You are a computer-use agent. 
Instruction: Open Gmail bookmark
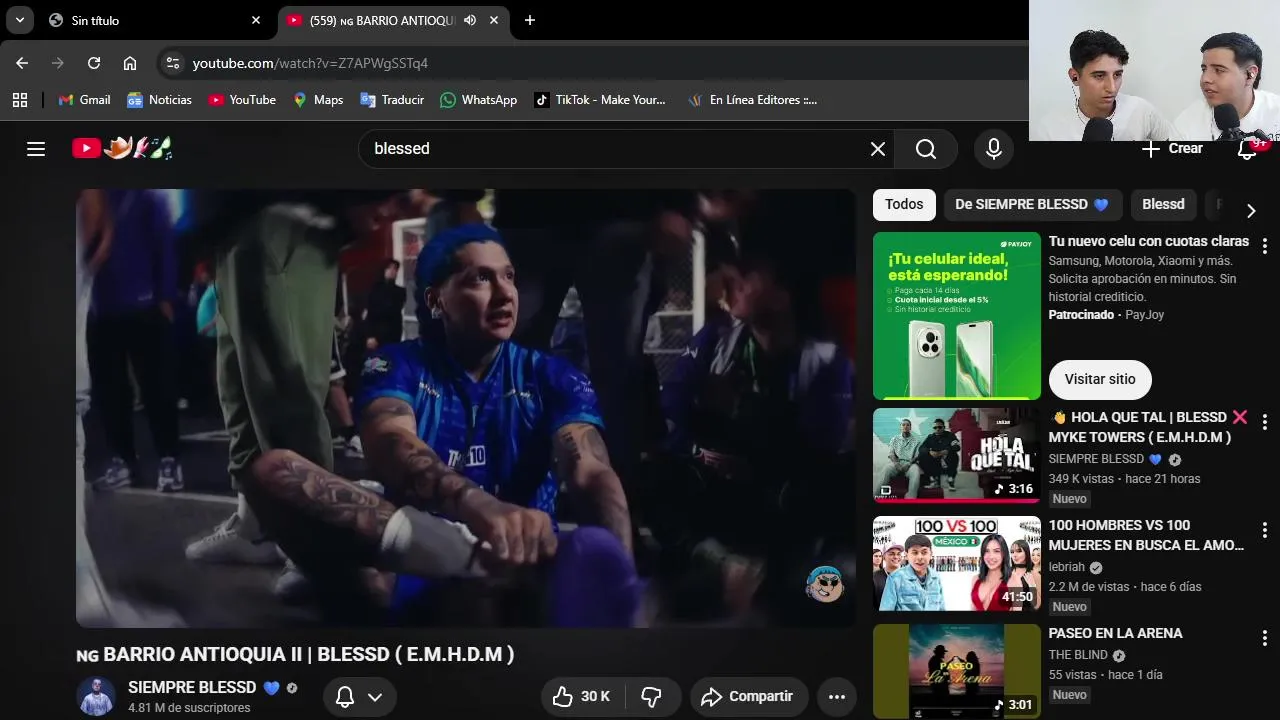[x=85, y=100]
